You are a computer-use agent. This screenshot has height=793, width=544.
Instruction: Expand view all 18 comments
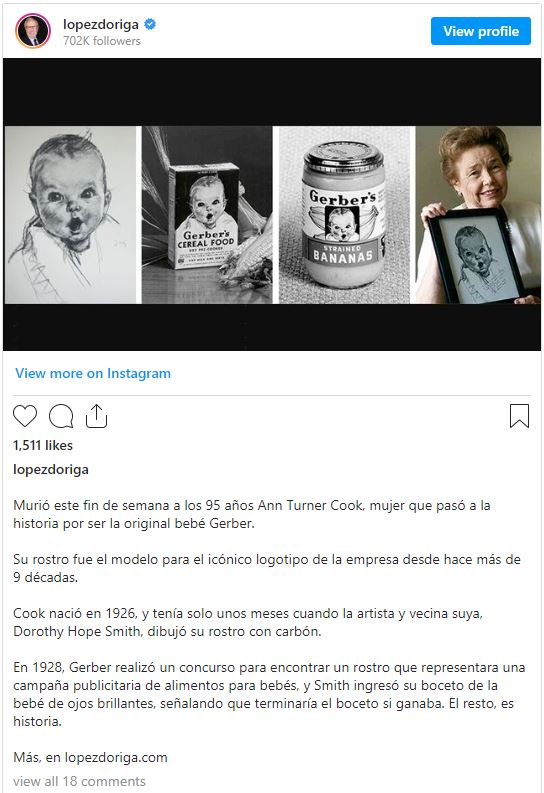coord(79,781)
